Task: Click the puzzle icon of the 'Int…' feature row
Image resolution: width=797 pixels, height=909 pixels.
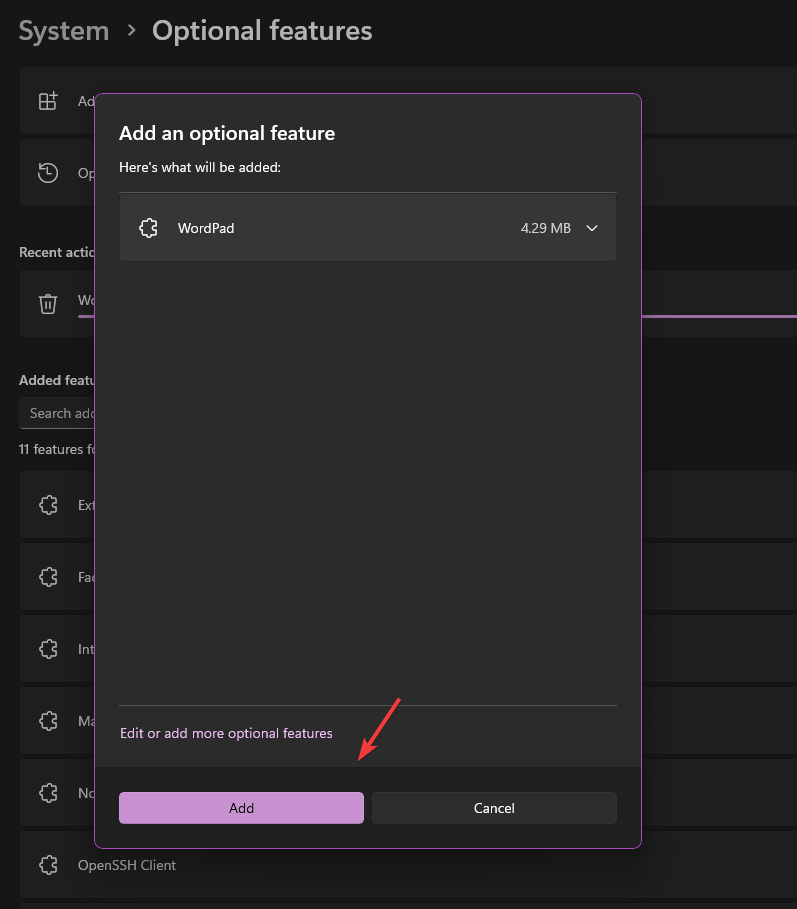Action: point(48,649)
